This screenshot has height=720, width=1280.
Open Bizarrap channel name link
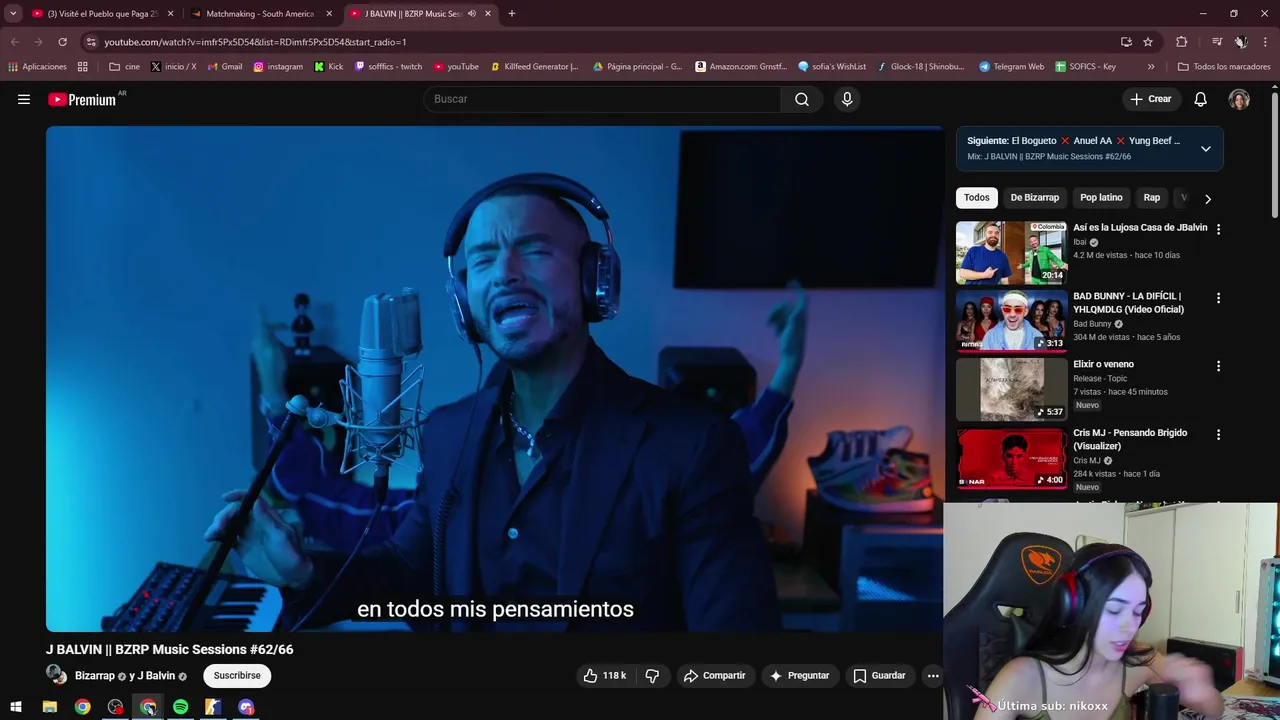coord(95,676)
